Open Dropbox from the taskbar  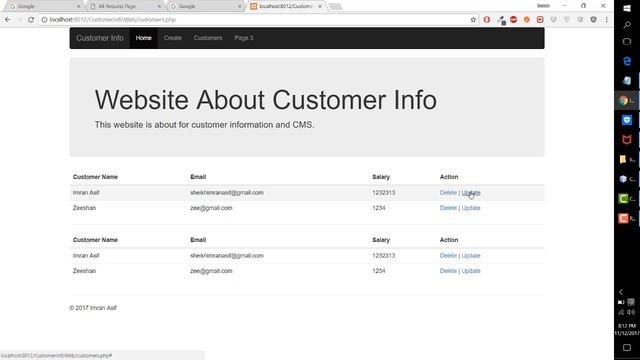pos(627,120)
